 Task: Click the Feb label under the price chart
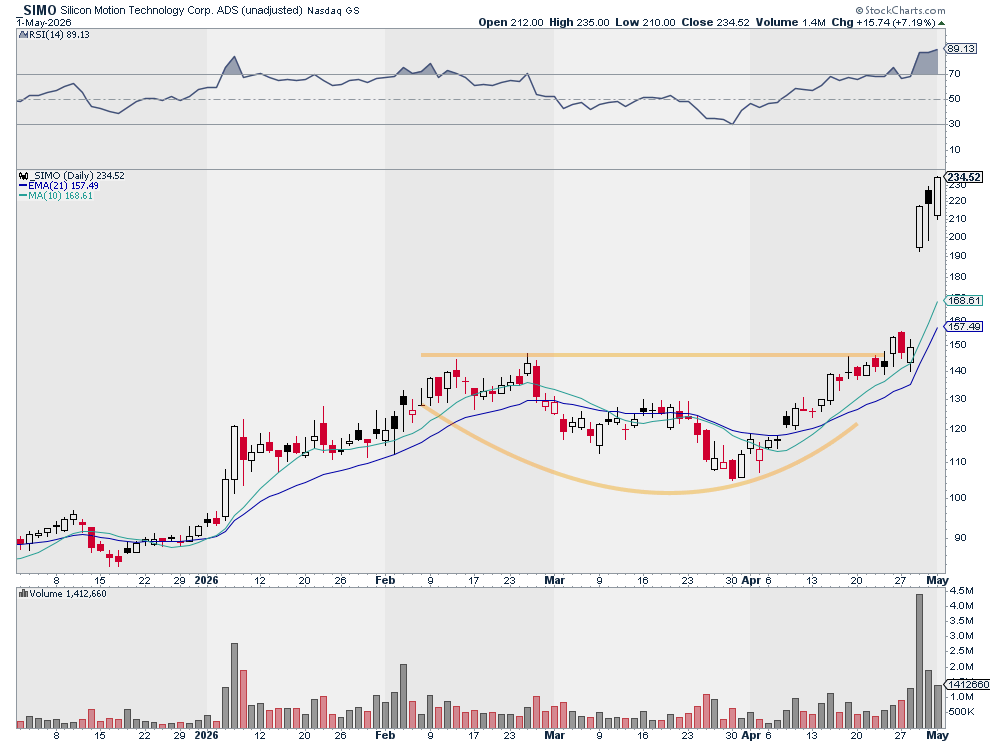click(385, 580)
